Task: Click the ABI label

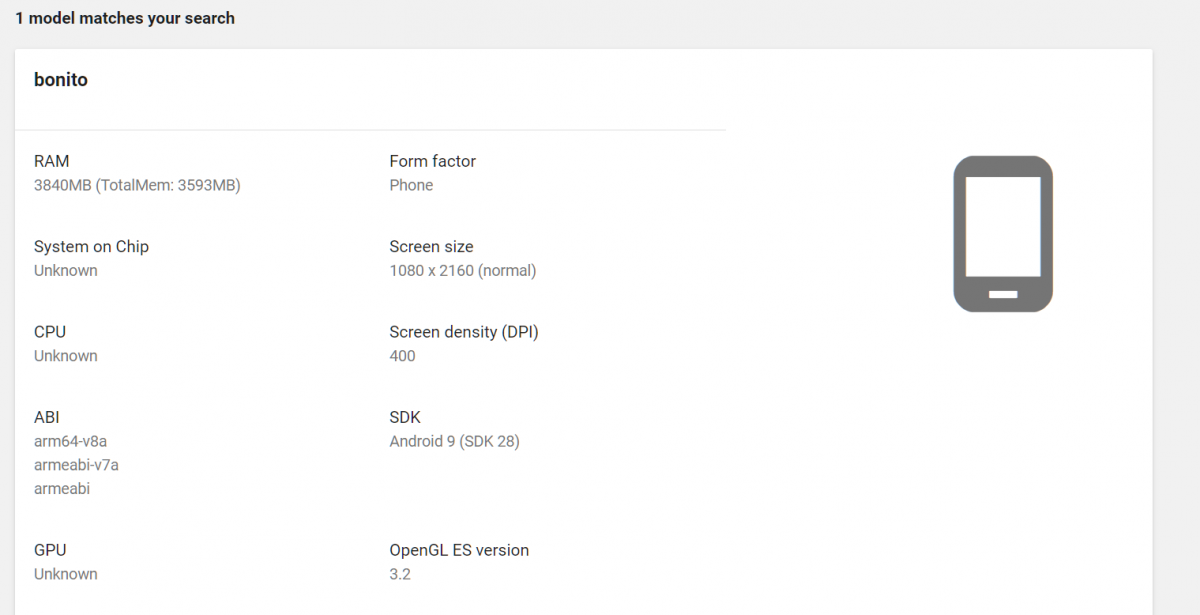Action: (x=47, y=417)
